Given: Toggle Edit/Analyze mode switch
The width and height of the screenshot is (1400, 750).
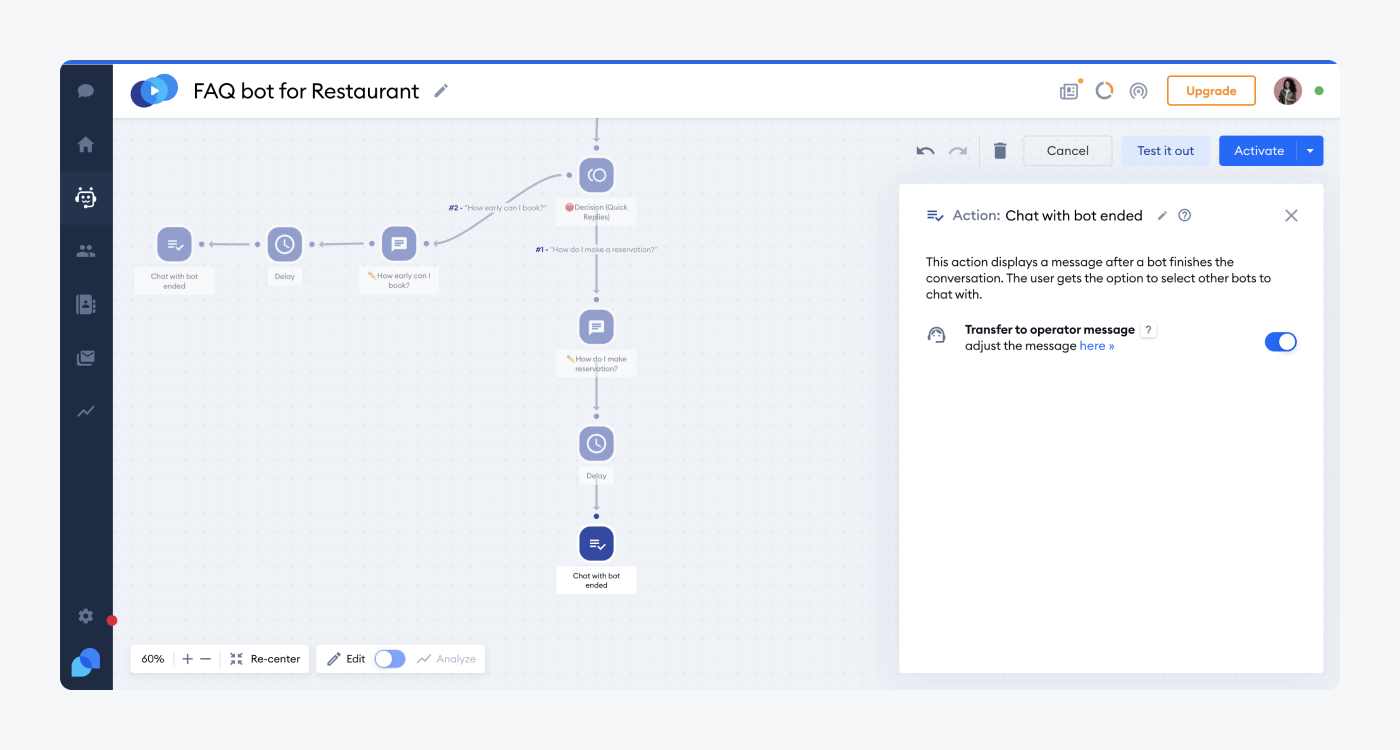Looking at the screenshot, I should point(390,659).
